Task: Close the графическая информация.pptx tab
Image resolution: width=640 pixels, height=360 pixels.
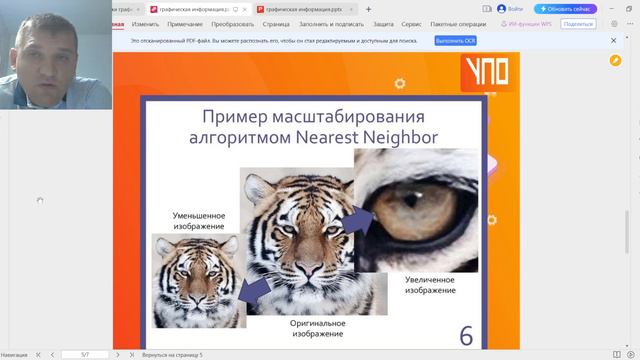Action: (x=351, y=9)
